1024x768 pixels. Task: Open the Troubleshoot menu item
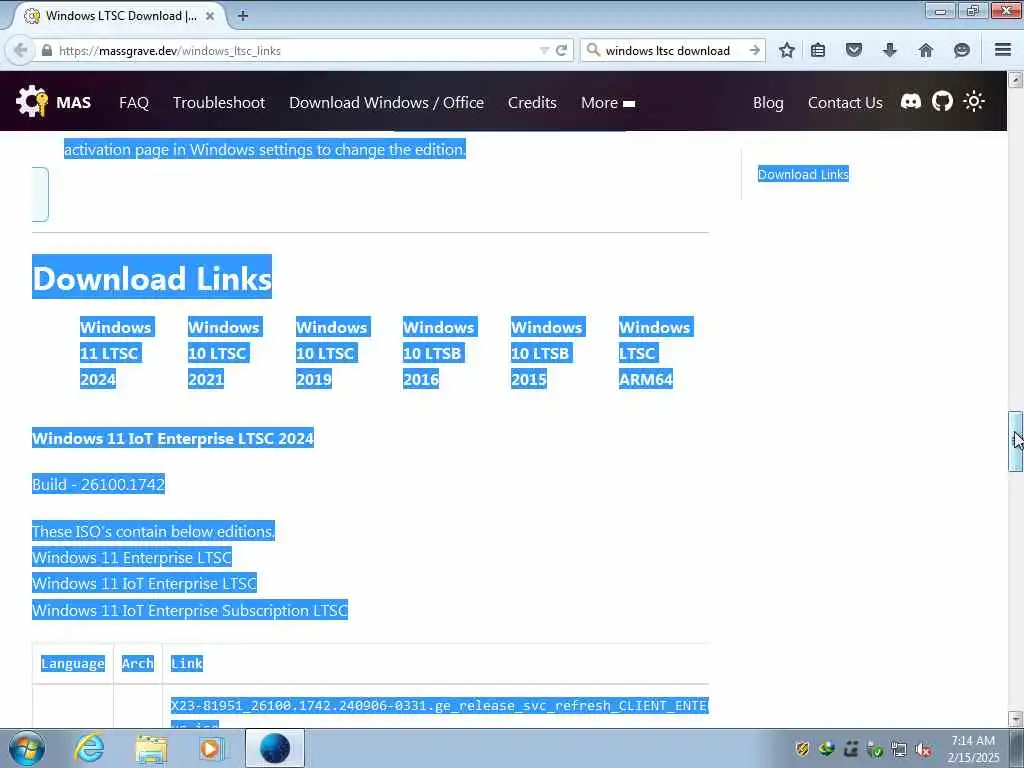point(219,103)
